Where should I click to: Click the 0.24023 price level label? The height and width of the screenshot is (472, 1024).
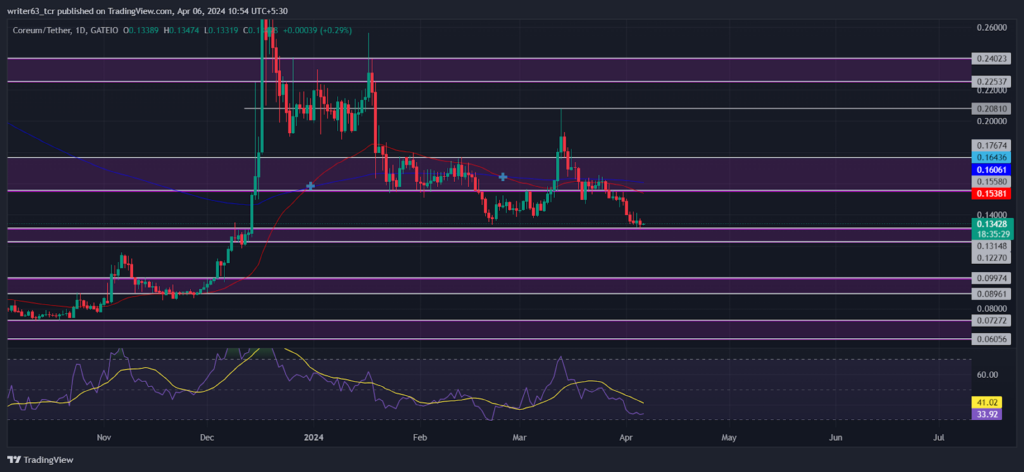(x=991, y=58)
